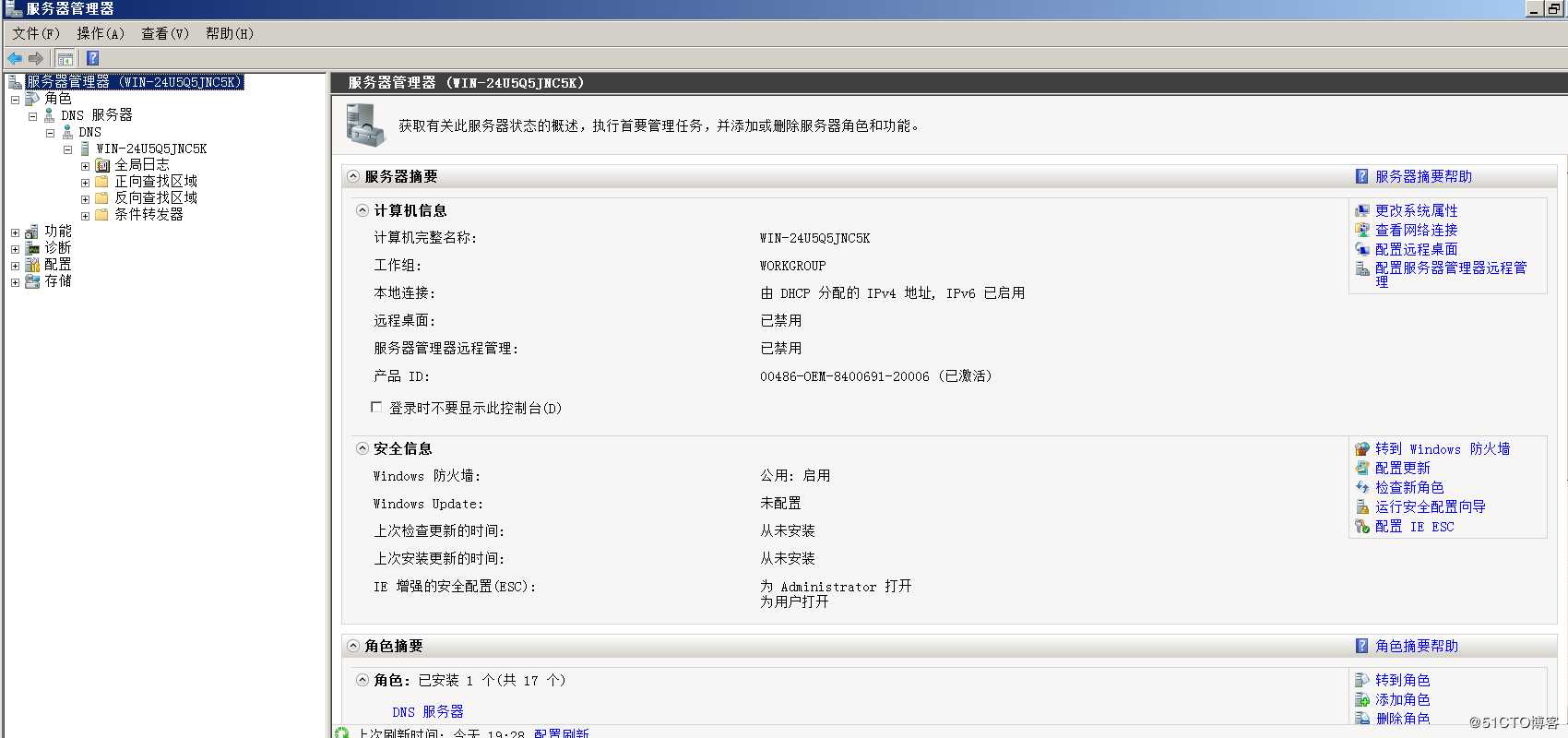Click the 条件转发器 folder icon

102,215
